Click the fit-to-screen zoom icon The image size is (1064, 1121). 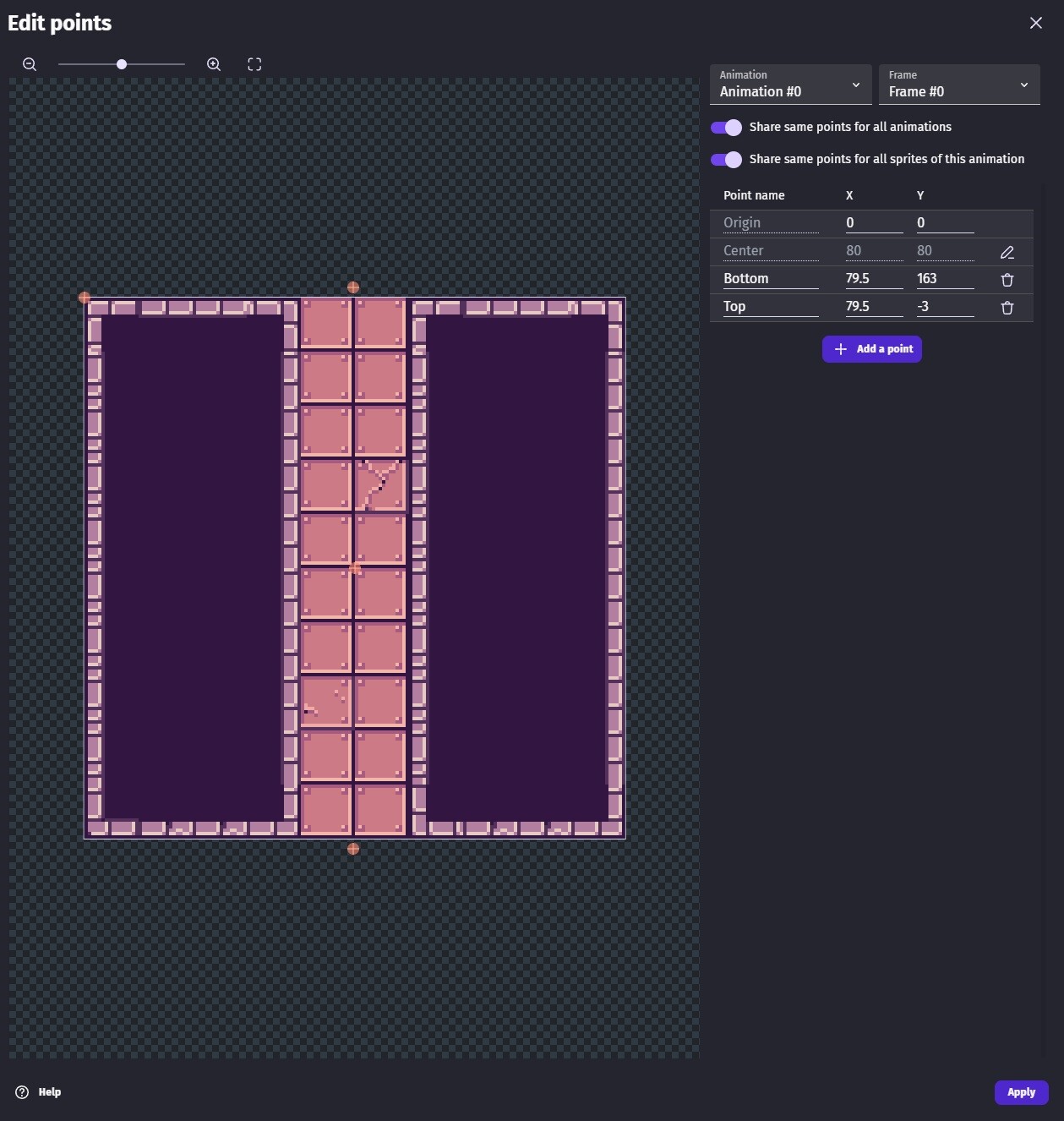tap(254, 64)
